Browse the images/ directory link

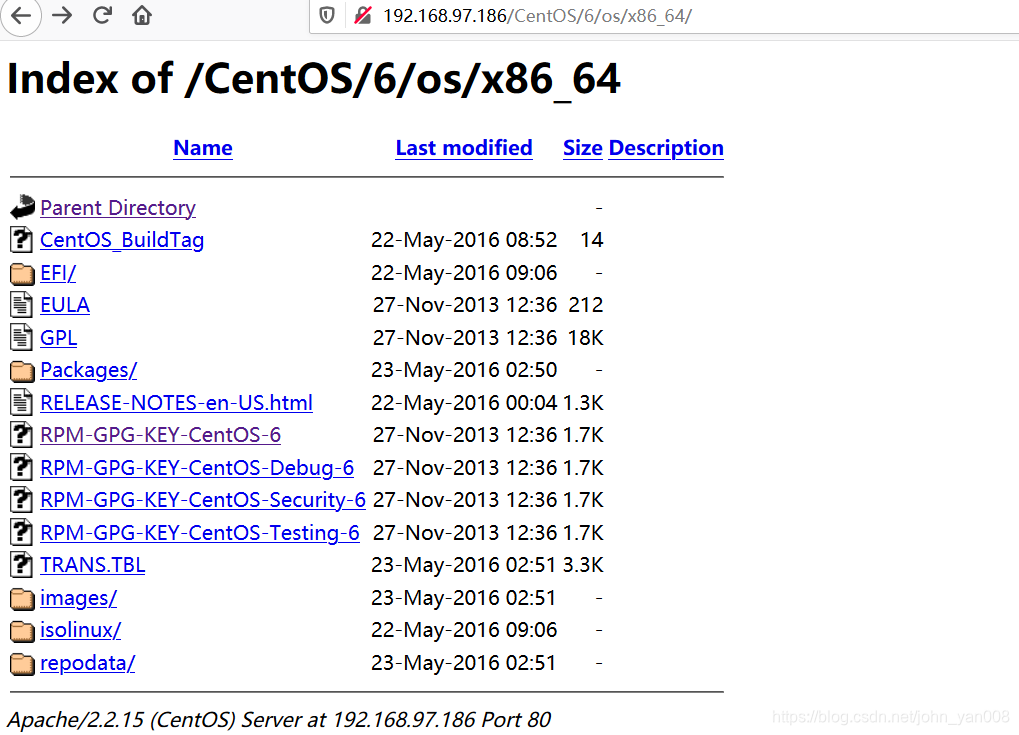pos(78,598)
